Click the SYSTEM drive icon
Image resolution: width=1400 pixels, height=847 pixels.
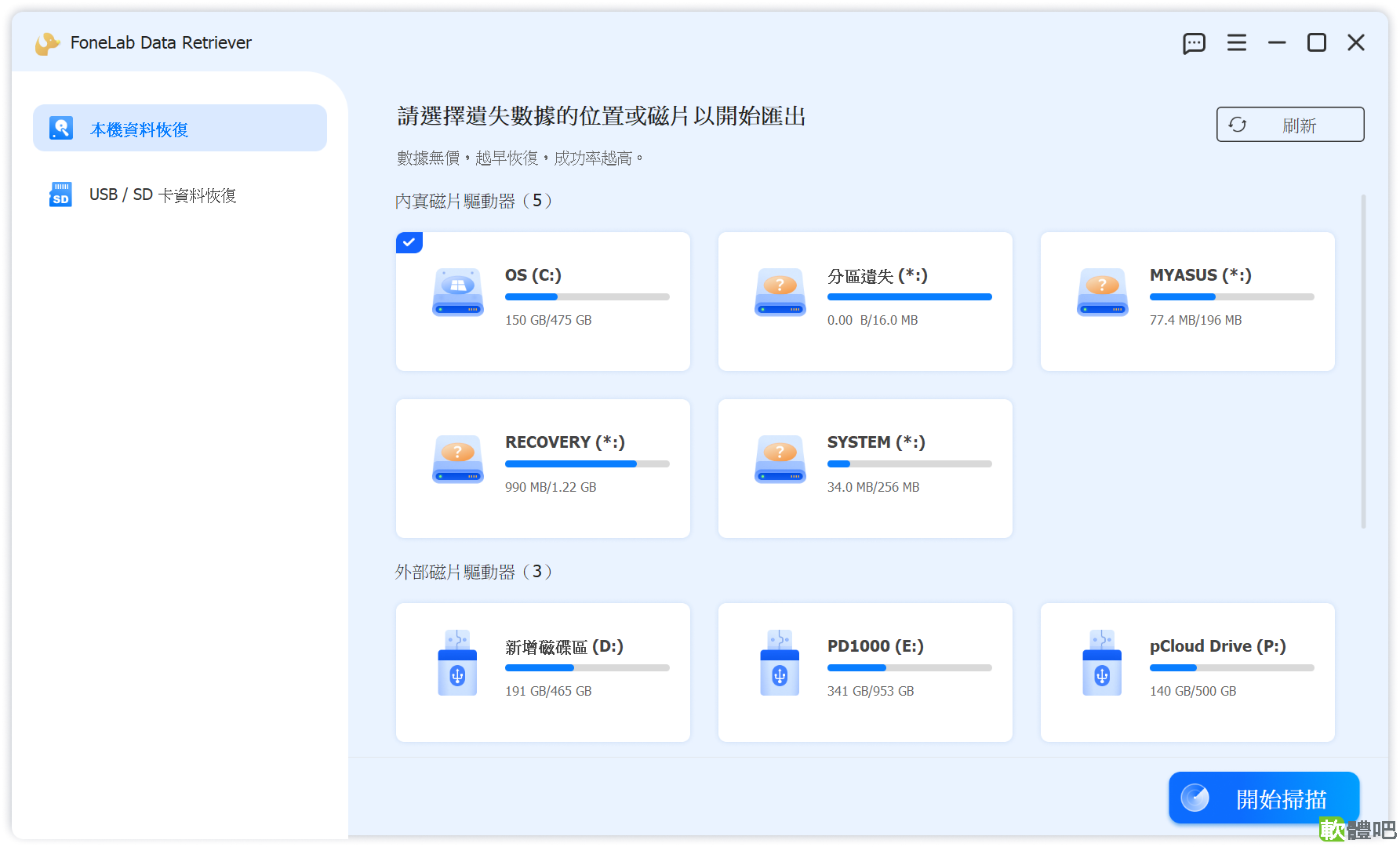pos(780,460)
